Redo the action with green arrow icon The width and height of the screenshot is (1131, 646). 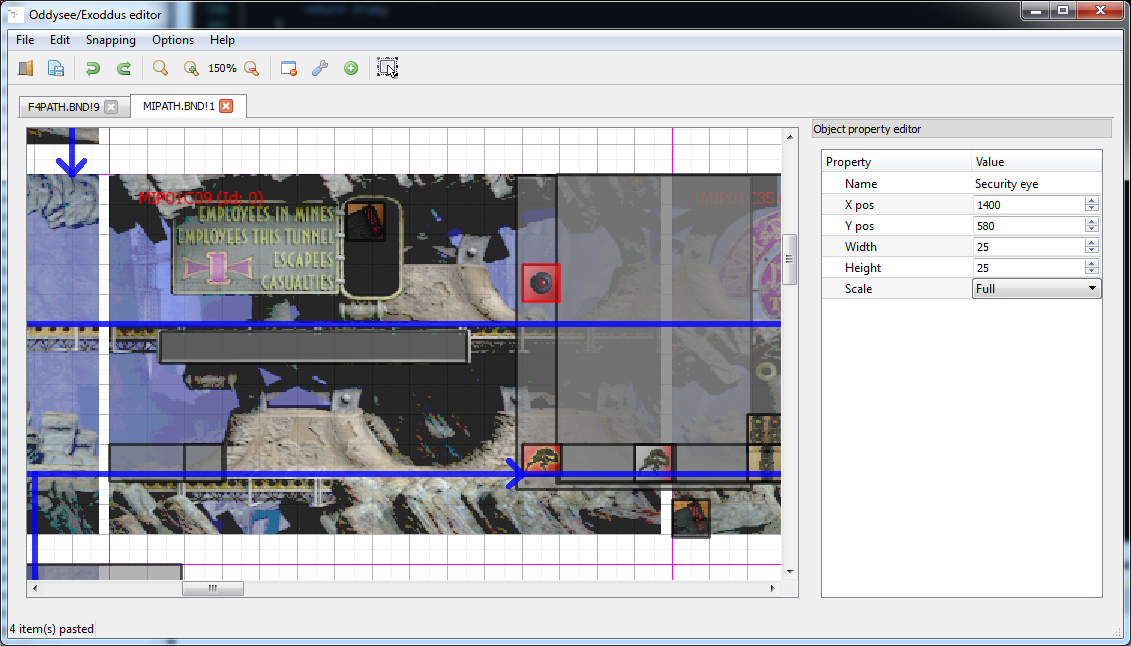click(x=124, y=68)
